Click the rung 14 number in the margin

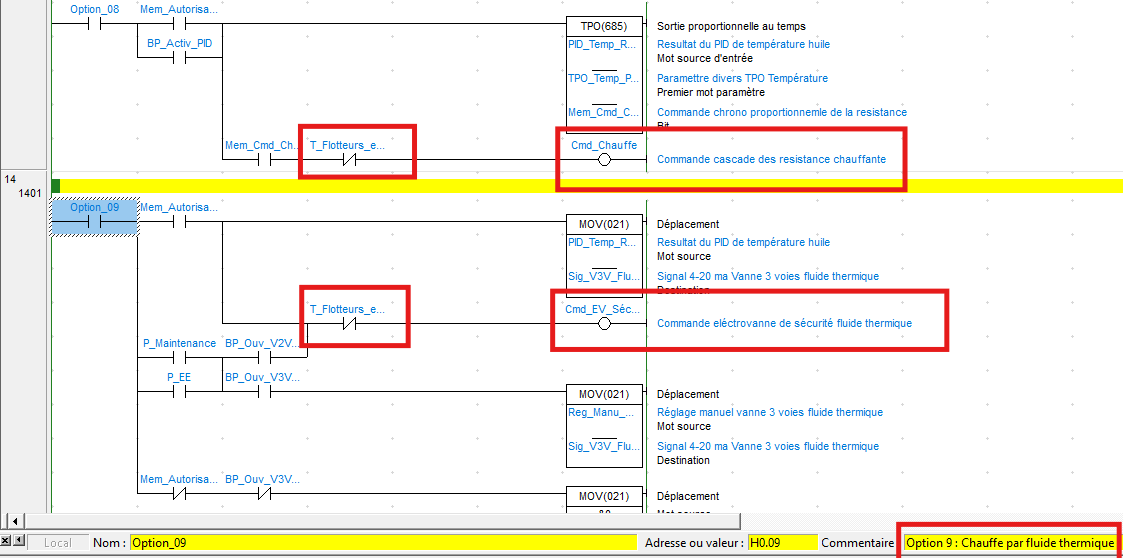(10, 179)
